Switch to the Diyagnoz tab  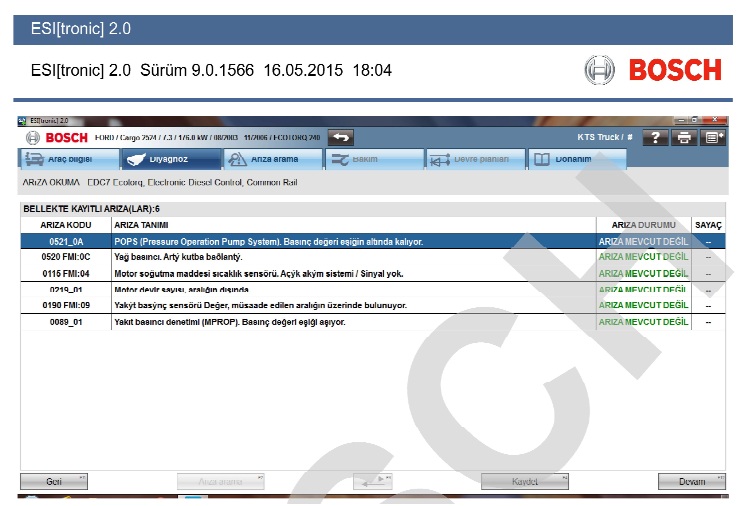pos(172,159)
